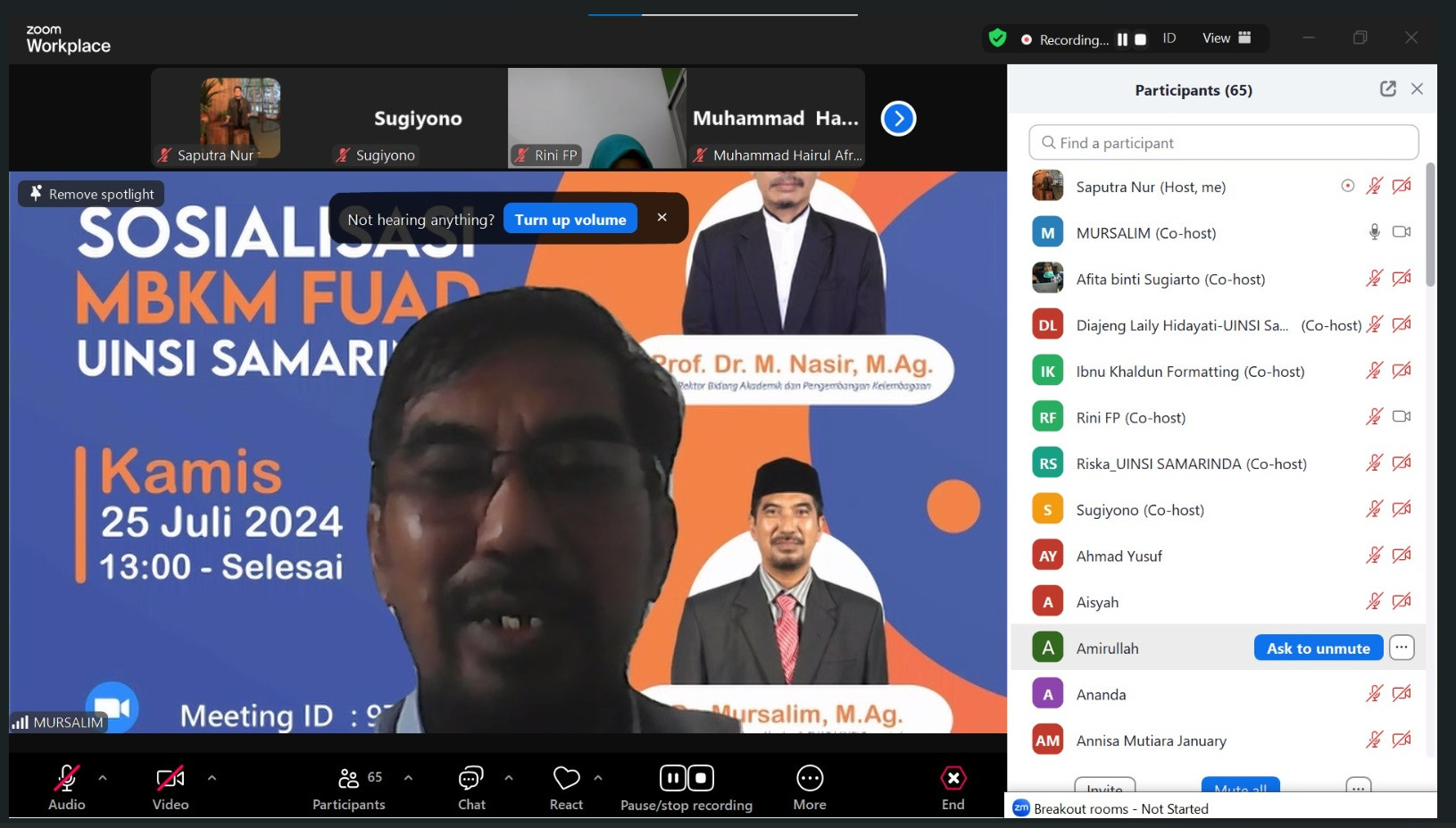Open the more options for Amirullah
This screenshot has height=828, width=1456.
[x=1402, y=648]
